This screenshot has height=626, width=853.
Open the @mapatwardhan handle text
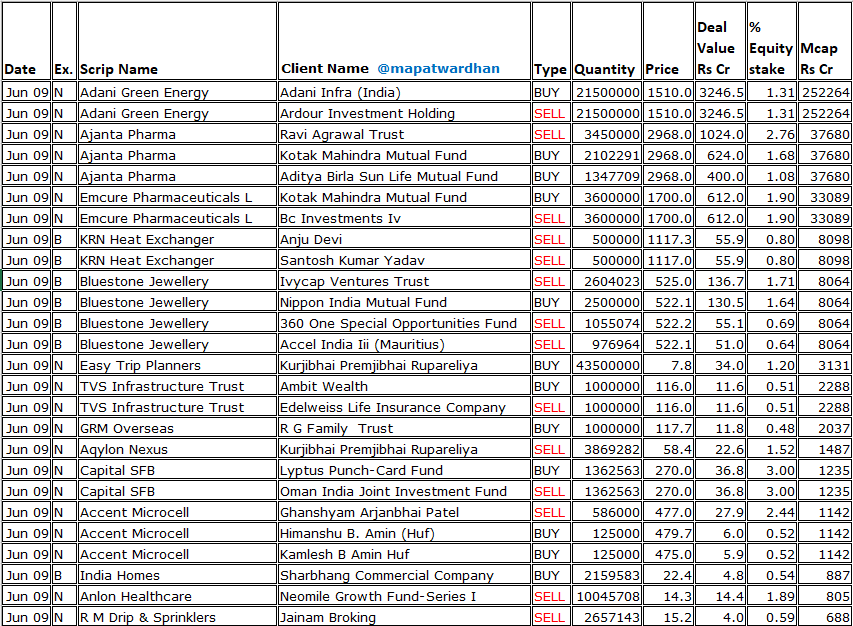click(438, 69)
